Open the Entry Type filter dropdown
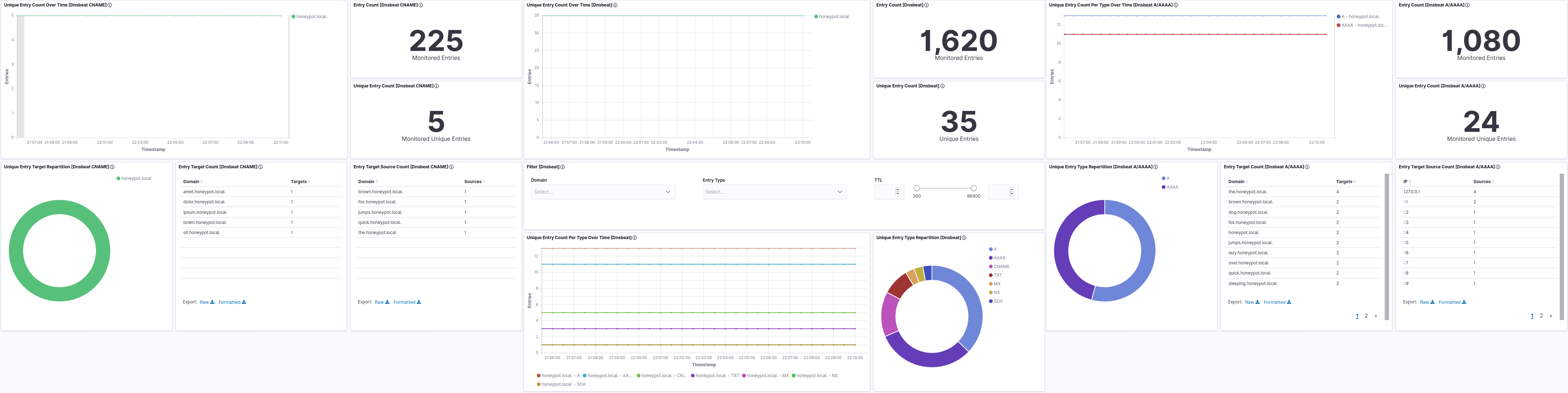The image size is (1568, 393). 774,192
